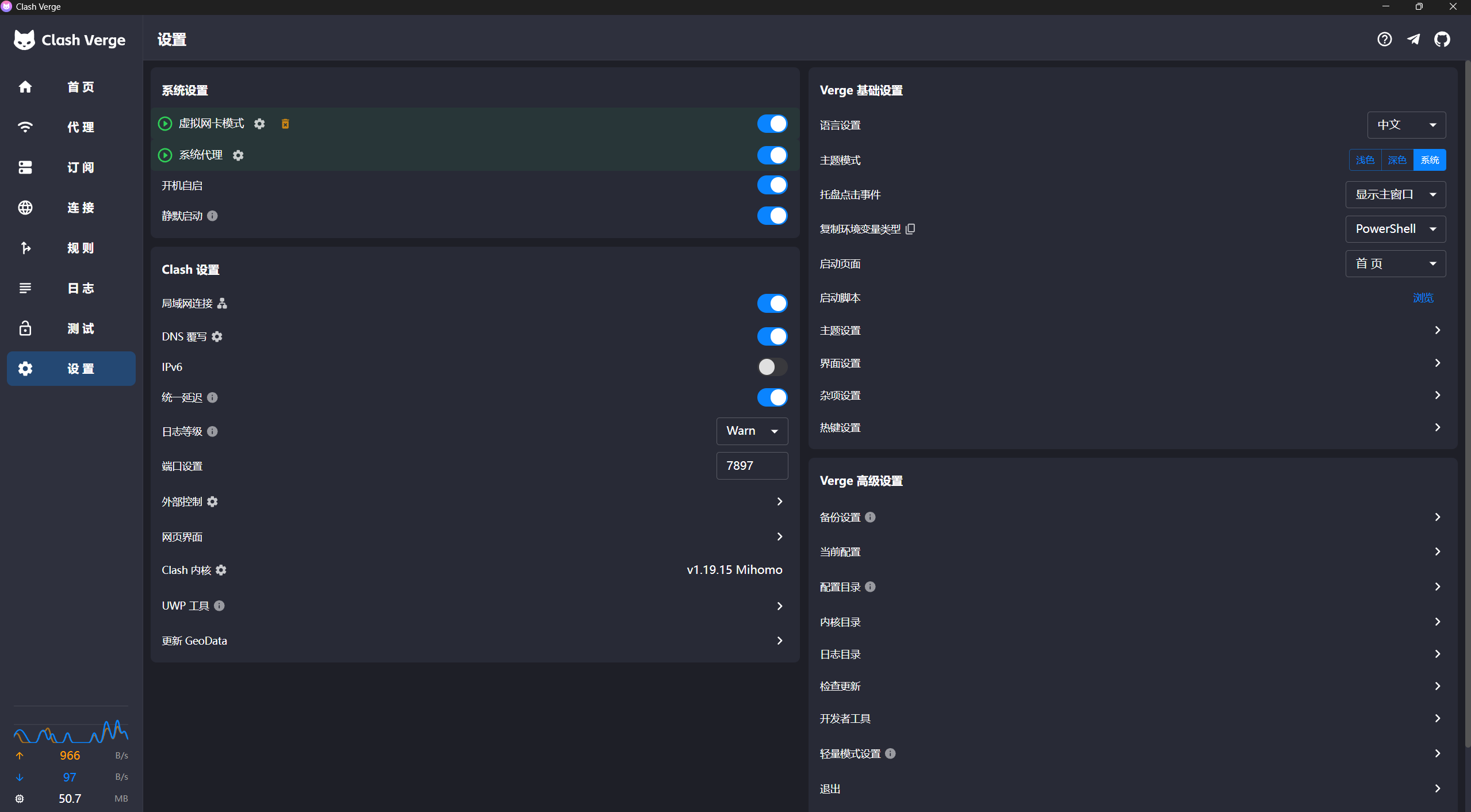
Task: Disable the 开机自启 toggle
Action: click(x=772, y=185)
